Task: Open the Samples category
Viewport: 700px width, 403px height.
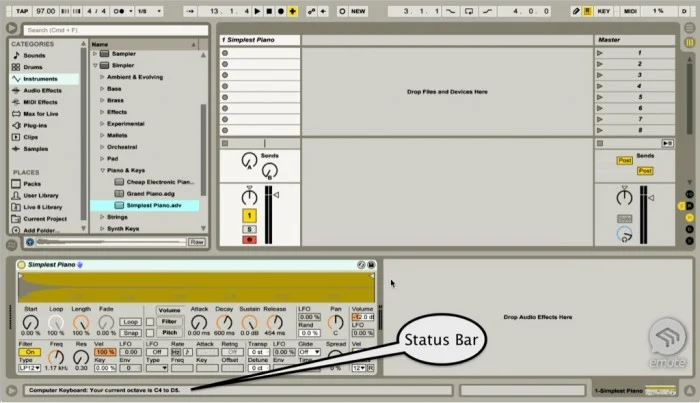Action: (35, 149)
